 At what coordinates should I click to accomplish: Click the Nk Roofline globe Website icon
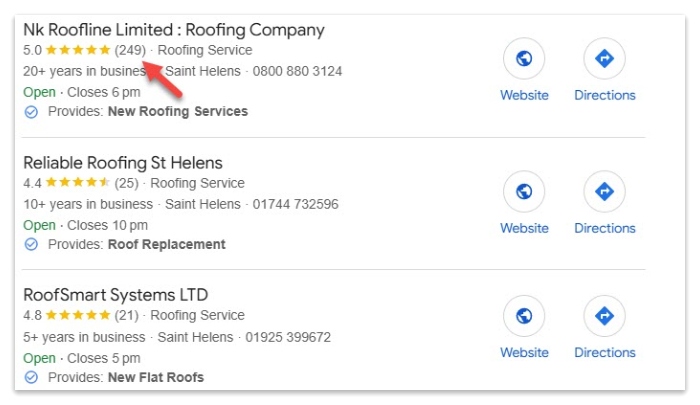[524, 60]
